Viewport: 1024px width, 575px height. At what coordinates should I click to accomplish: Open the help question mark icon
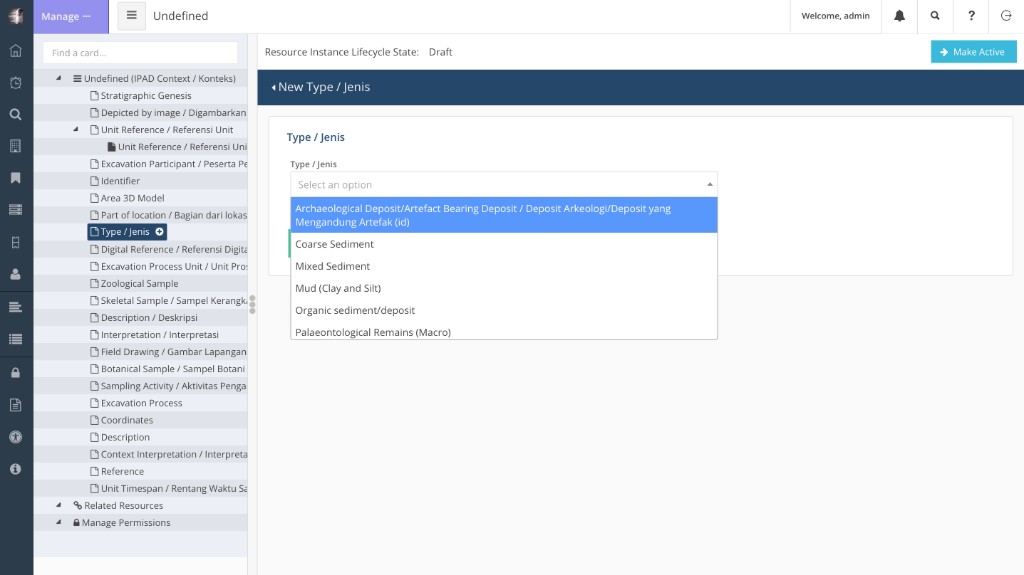click(971, 16)
